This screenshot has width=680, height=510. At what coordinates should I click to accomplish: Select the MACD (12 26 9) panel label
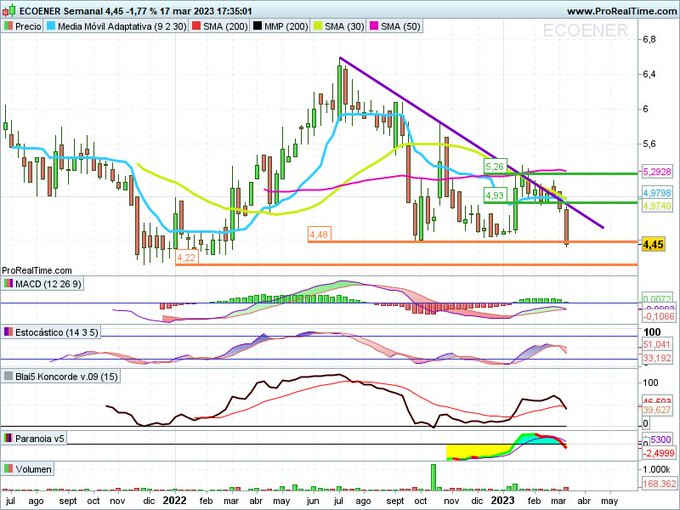[48, 284]
